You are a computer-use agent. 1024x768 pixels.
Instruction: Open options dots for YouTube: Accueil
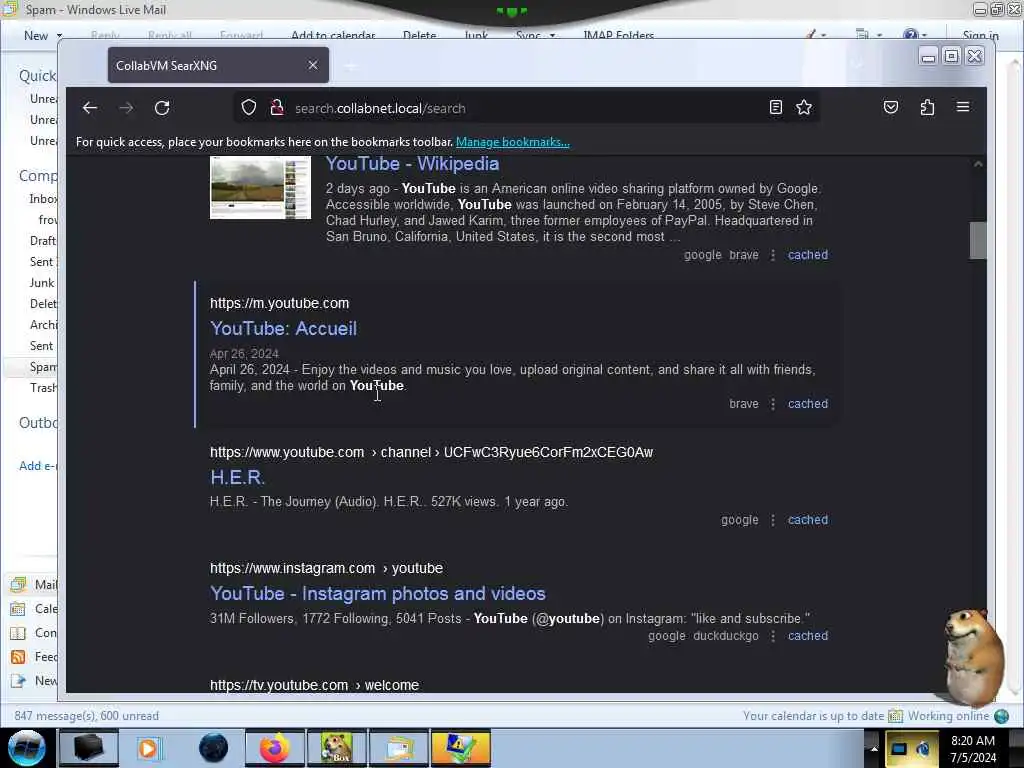[x=773, y=404]
